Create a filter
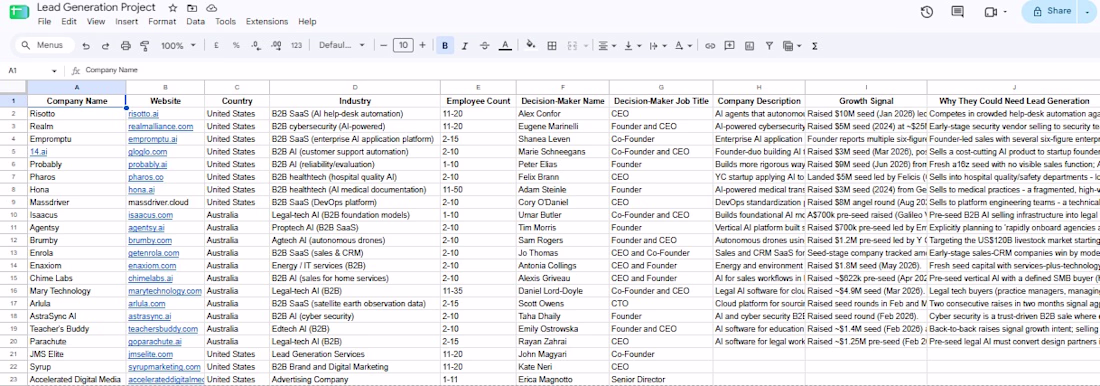Image resolution: width=1100 pixels, height=386 pixels. (769, 46)
